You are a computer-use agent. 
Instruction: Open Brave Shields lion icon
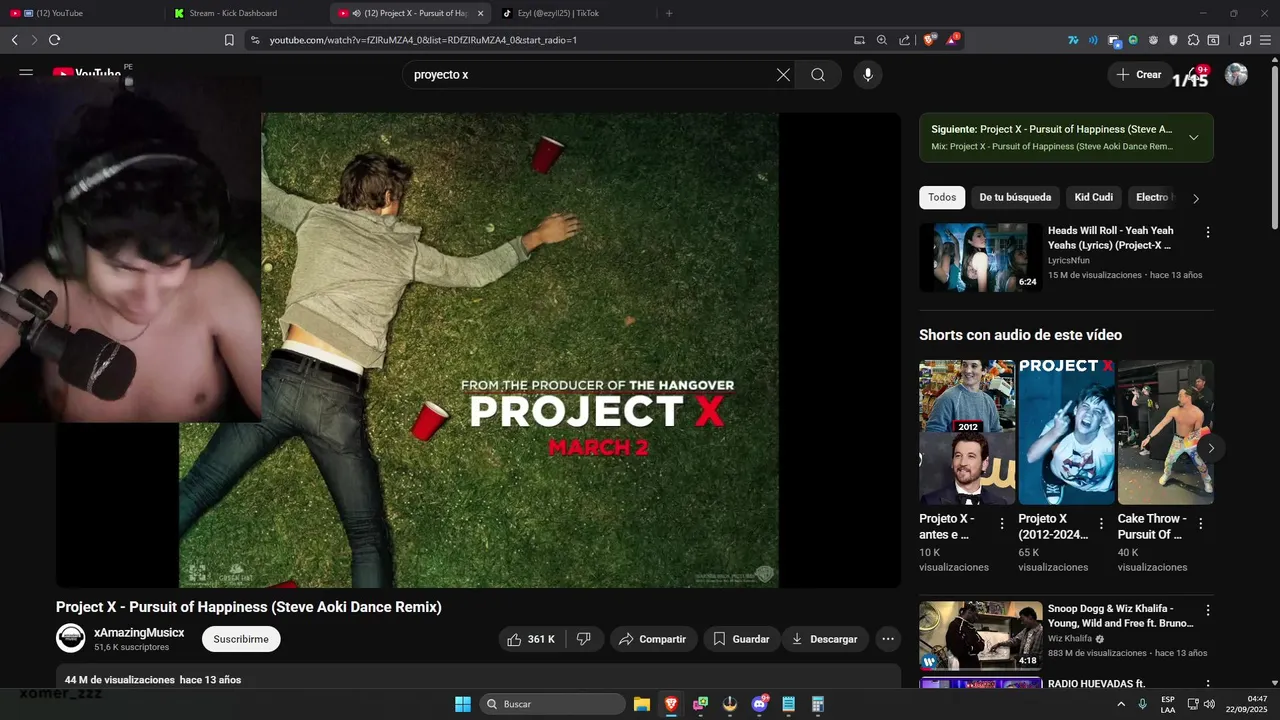pos(929,40)
